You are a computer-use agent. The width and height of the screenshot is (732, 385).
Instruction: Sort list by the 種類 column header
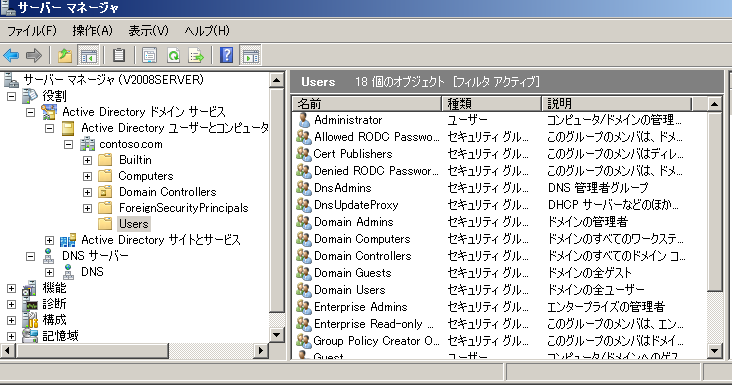pyautogui.click(x=491, y=104)
